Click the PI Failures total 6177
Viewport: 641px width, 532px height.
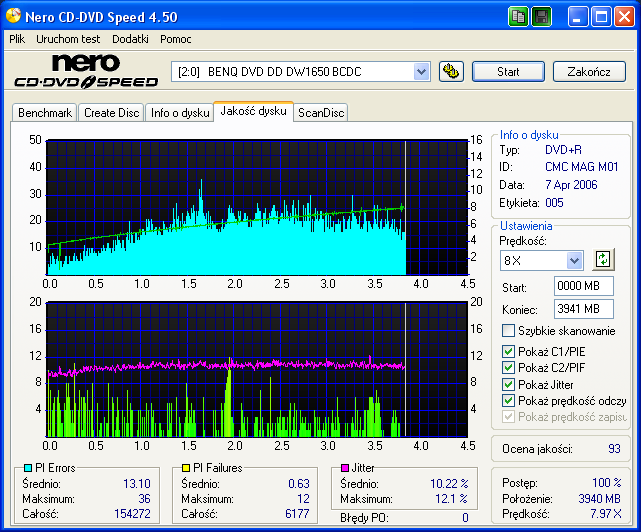(x=297, y=514)
